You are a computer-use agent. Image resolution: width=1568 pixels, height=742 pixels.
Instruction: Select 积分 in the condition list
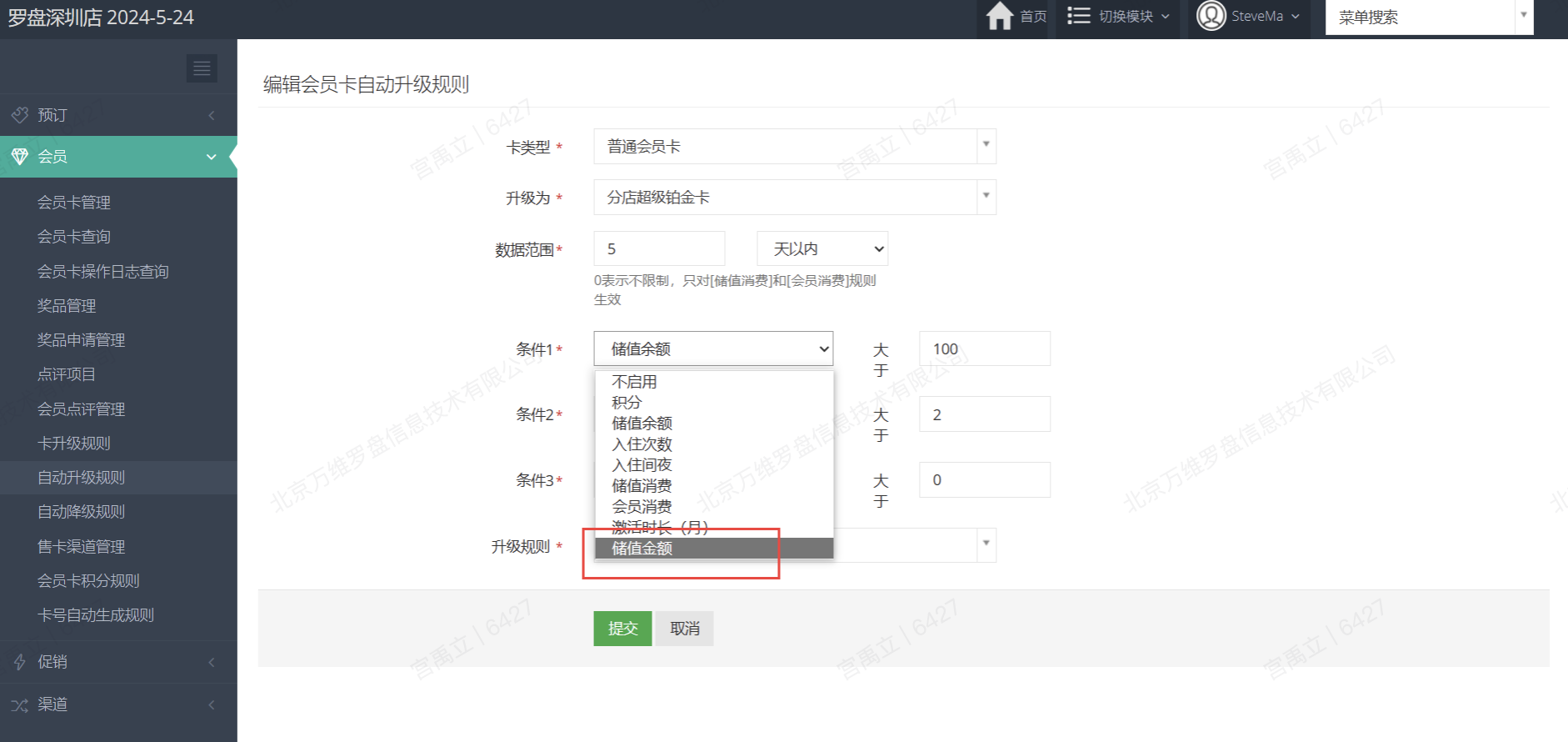714,403
